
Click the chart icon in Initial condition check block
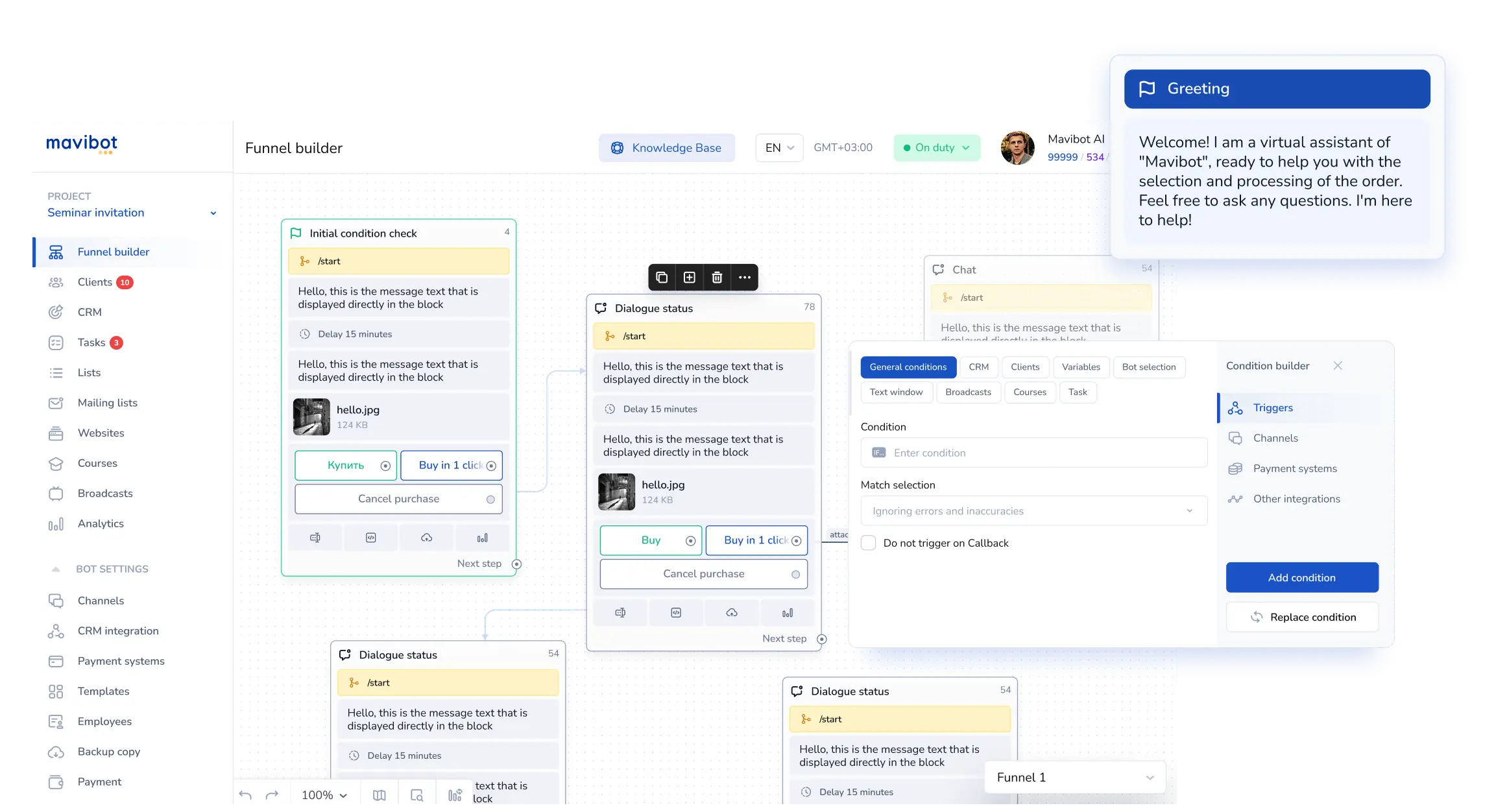coord(483,538)
